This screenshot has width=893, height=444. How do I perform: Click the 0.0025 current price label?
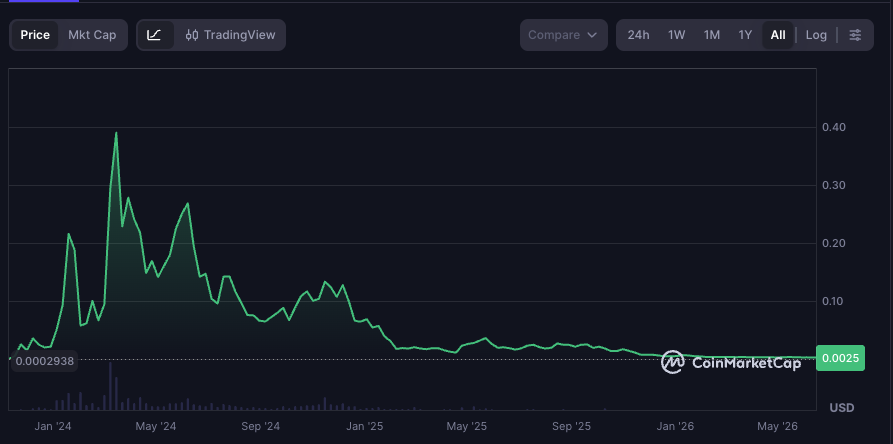pyautogui.click(x=841, y=358)
